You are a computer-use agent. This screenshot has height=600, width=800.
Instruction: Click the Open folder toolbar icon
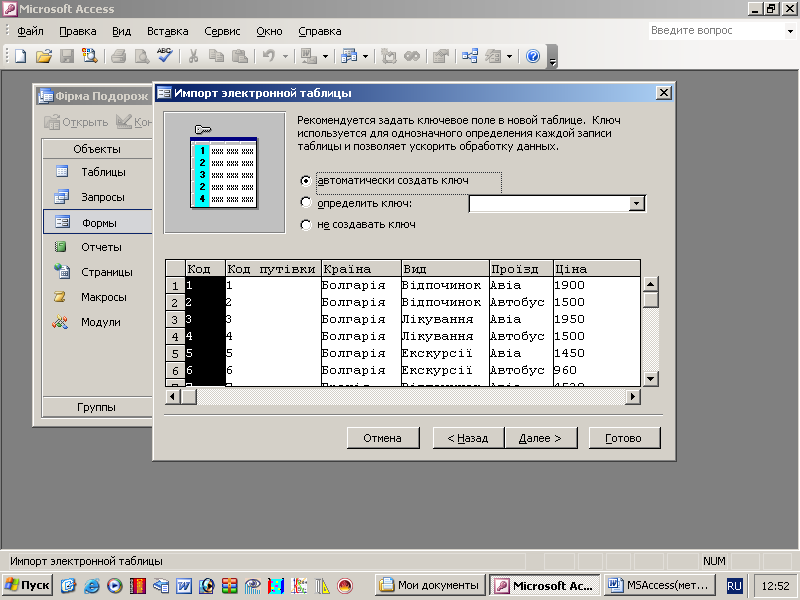pyautogui.click(x=44, y=56)
